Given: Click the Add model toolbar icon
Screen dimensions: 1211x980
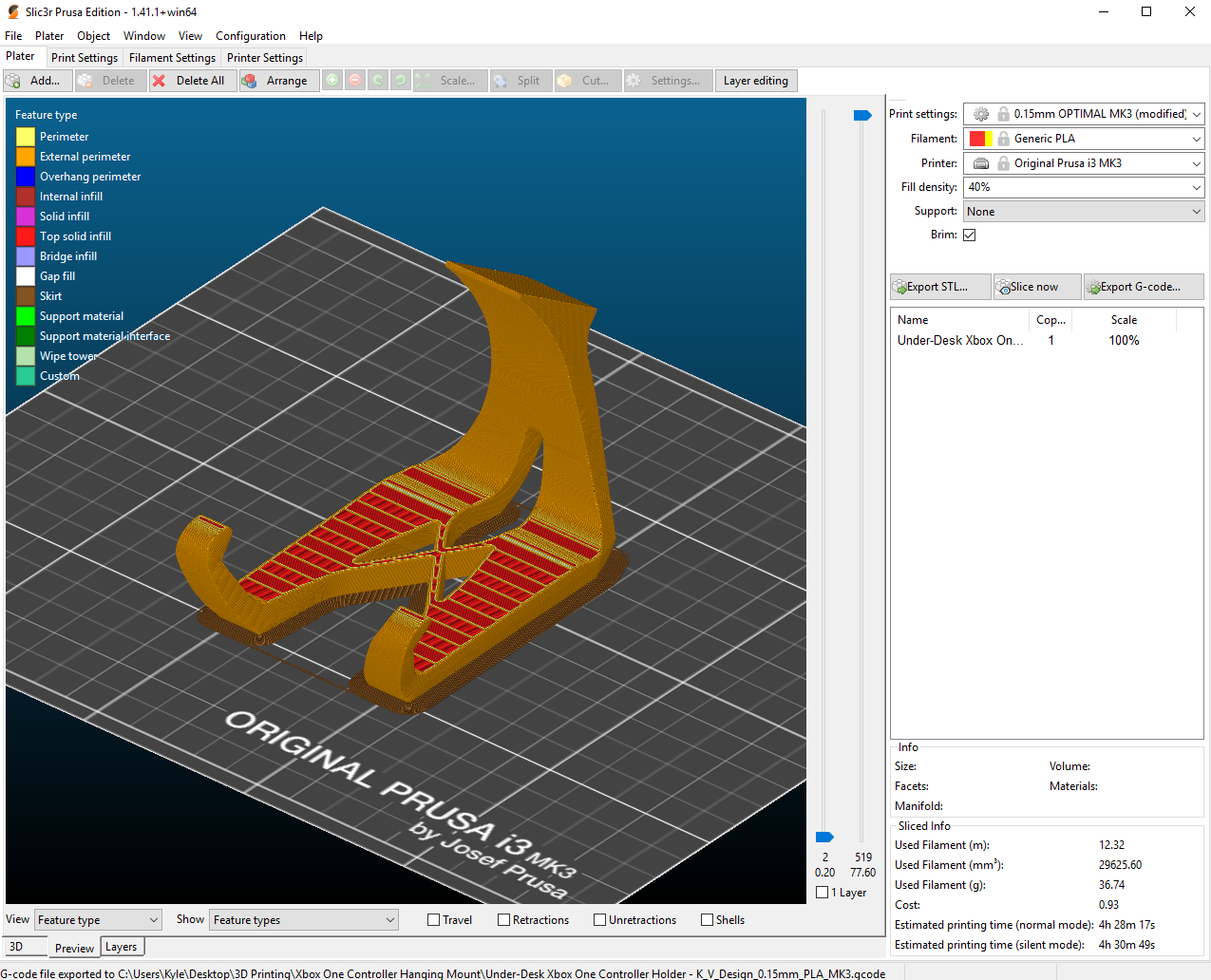Looking at the screenshot, I should (14, 82).
